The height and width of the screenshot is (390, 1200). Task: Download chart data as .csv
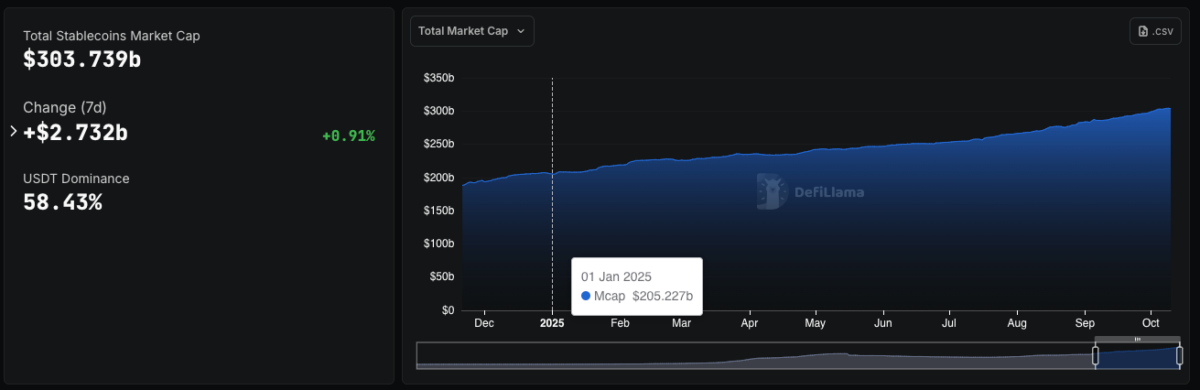pyautogui.click(x=1155, y=31)
